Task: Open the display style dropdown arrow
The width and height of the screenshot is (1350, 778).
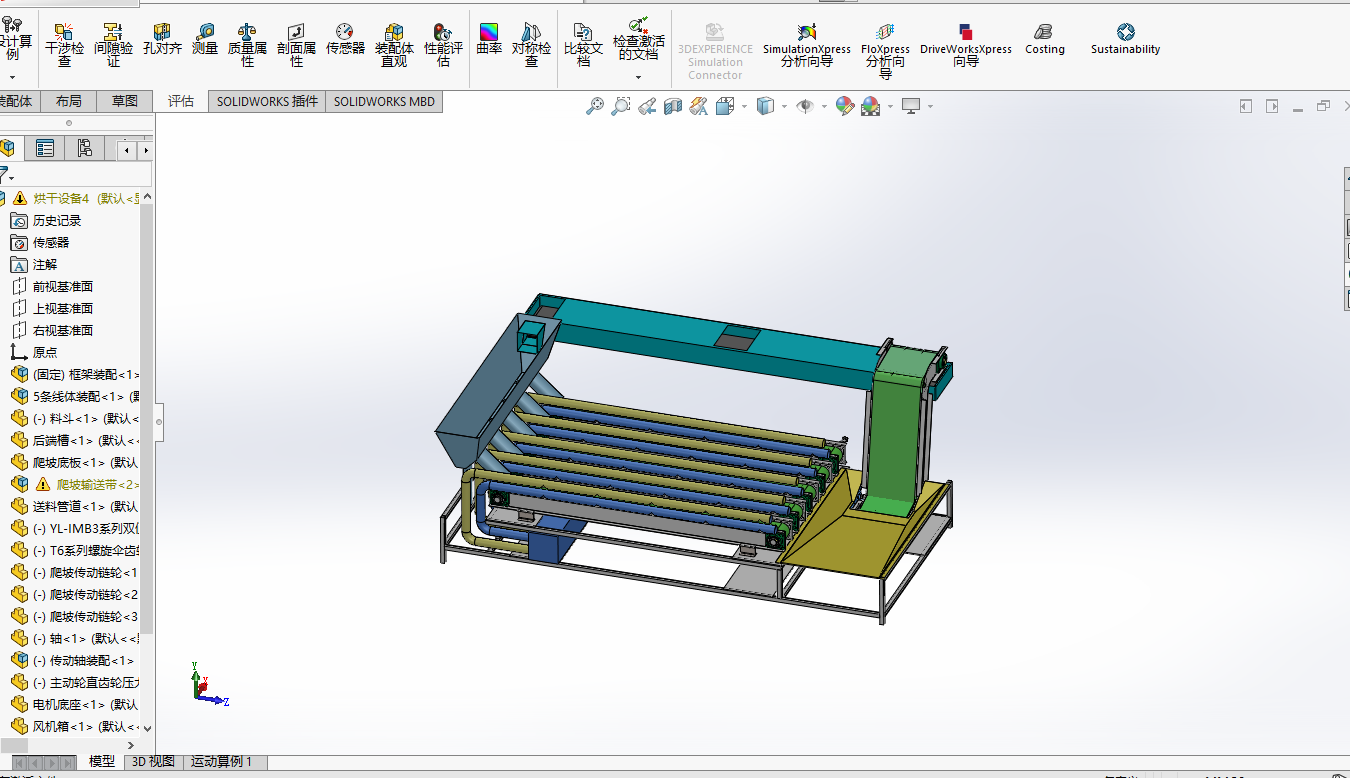Action: pyautogui.click(x=784, y=107)
